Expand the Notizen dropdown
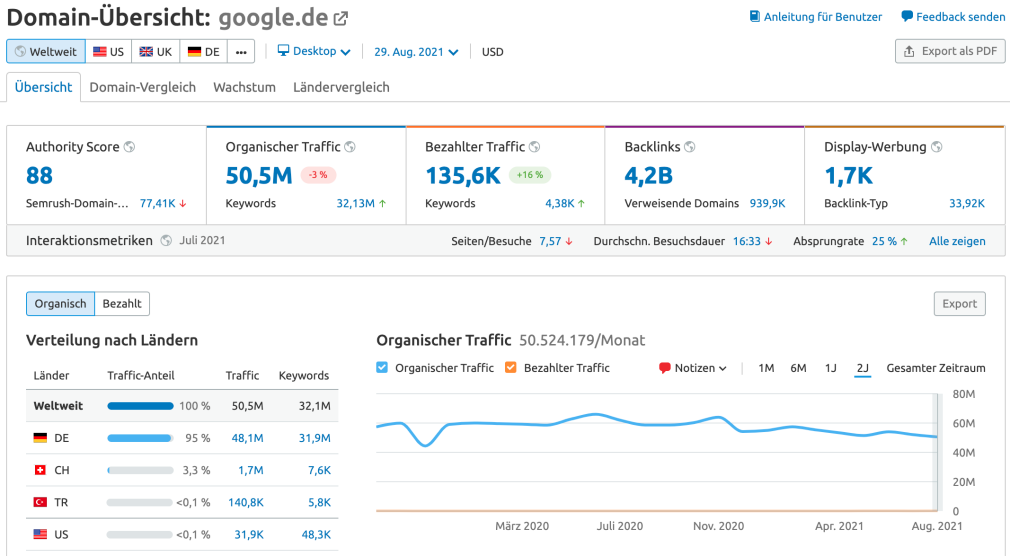The image size is (1010, 556). point(693,368)
